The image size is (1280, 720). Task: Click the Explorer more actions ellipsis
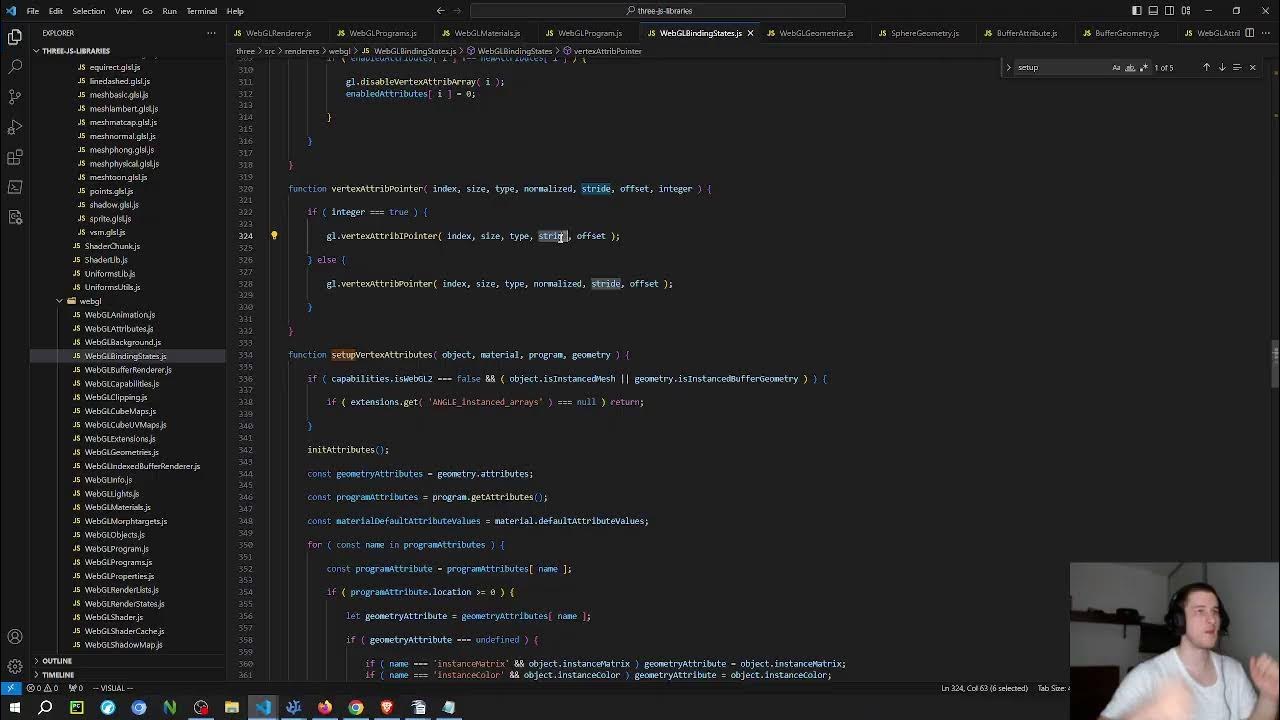(211, 33)
